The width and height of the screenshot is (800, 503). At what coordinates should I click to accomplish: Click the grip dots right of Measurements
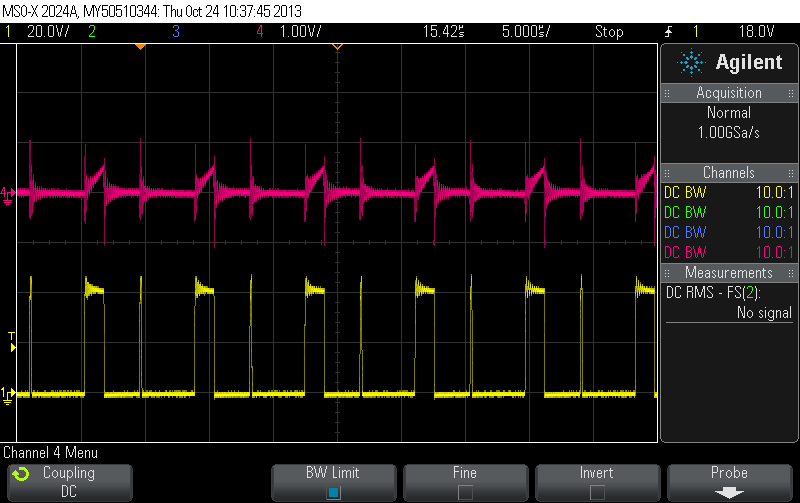coord(791,273)
